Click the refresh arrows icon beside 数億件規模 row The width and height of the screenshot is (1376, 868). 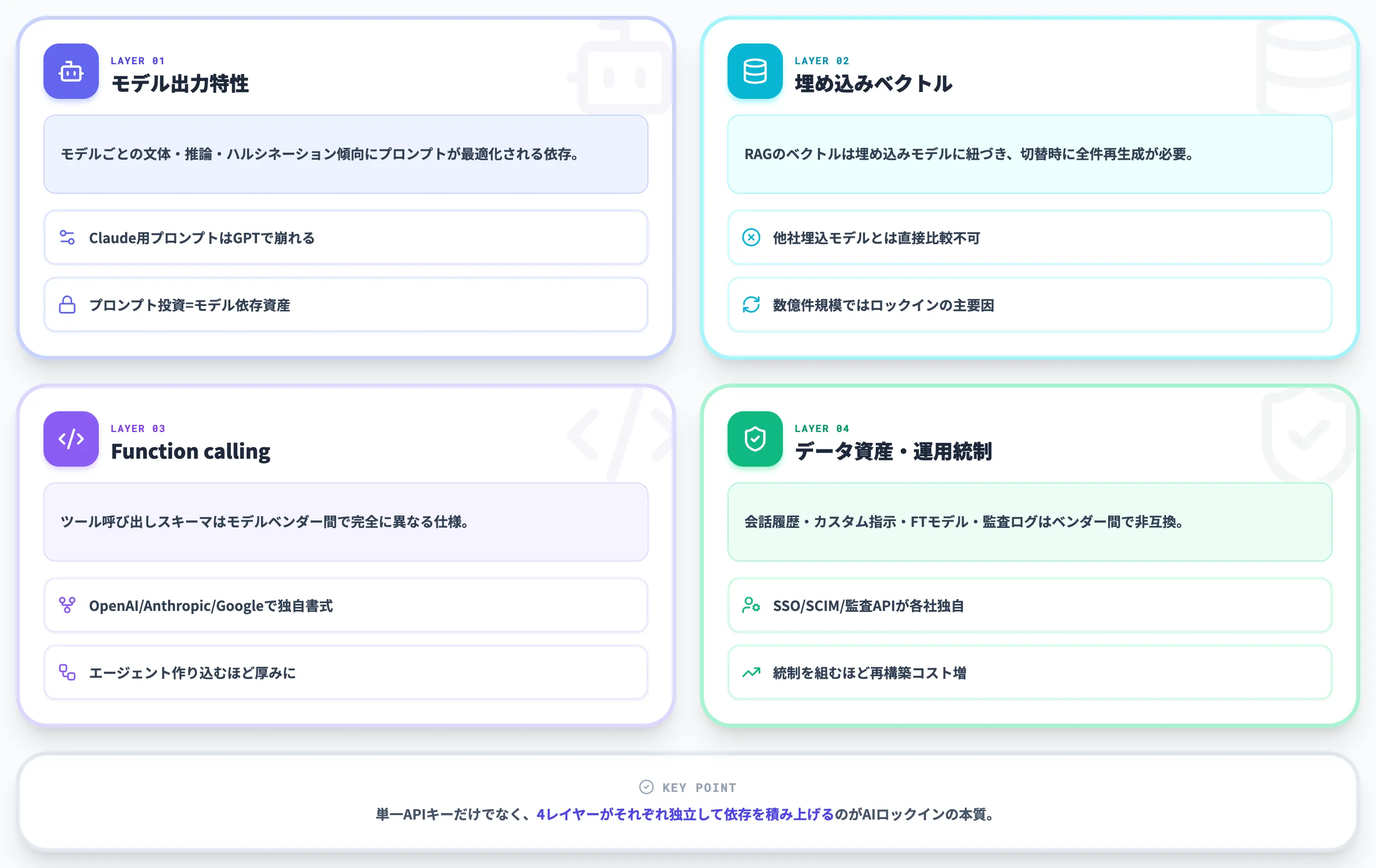click(x=751, y=304)
